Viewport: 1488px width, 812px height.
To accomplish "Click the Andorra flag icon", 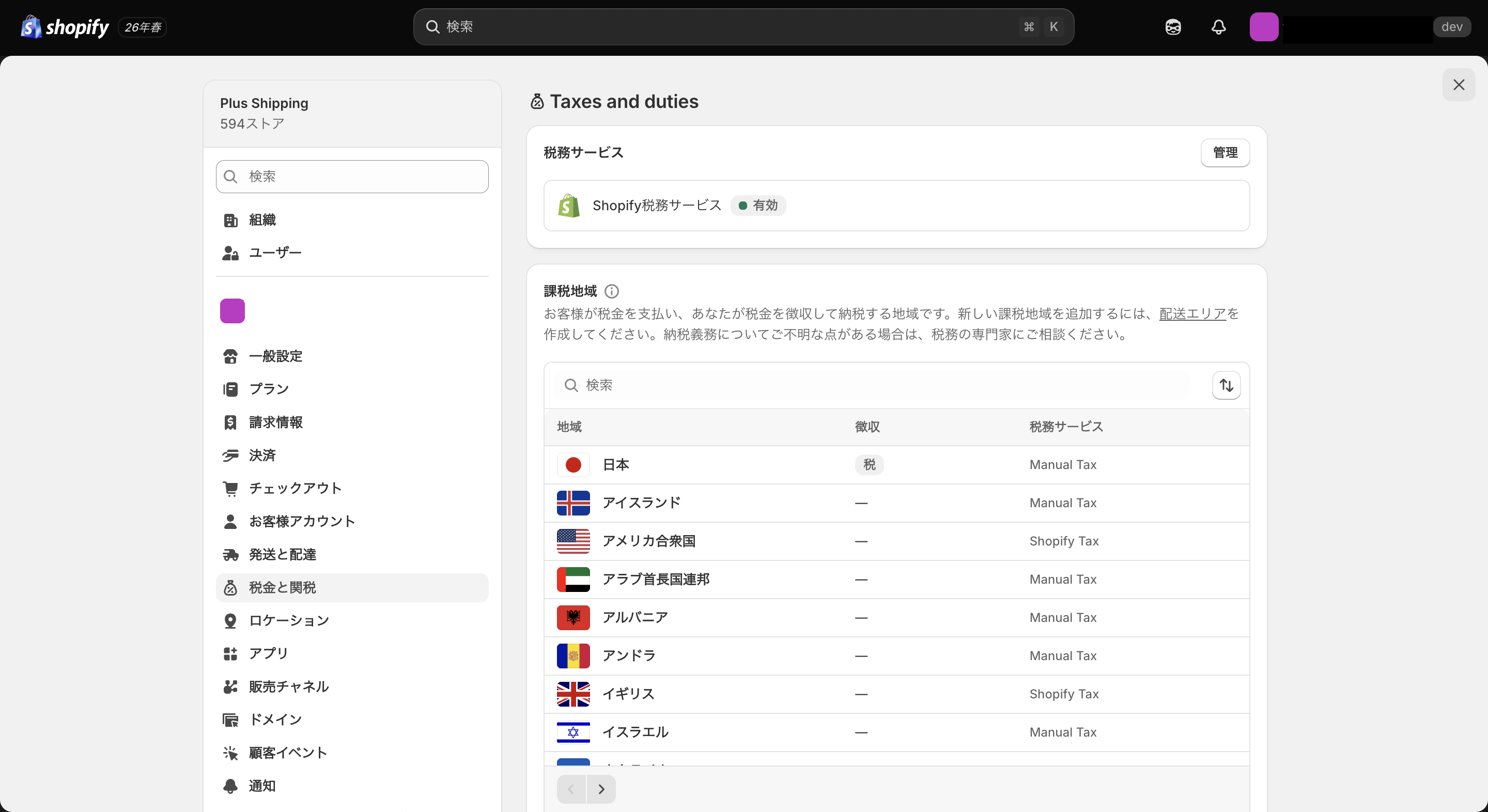I will coord(573,655).
